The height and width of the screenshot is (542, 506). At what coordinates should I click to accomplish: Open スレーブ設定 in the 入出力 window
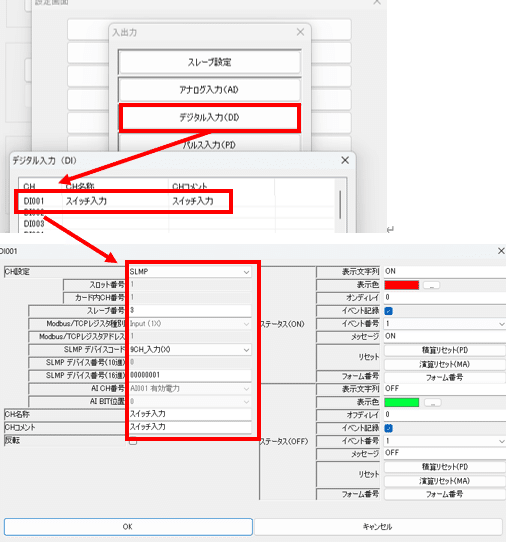pos(209,62)
